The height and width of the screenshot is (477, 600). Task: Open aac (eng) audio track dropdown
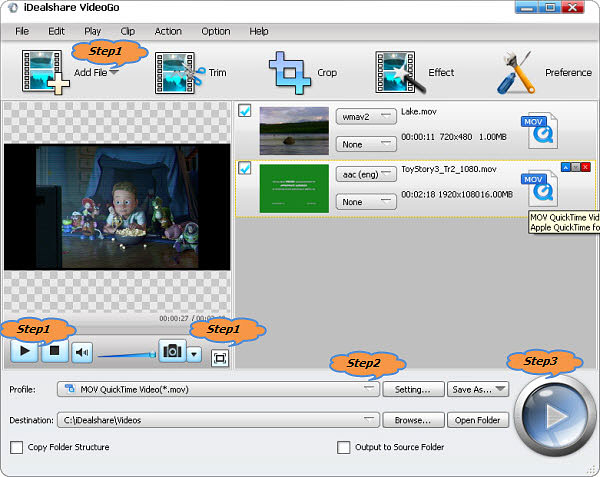click(x=366, y=174)
